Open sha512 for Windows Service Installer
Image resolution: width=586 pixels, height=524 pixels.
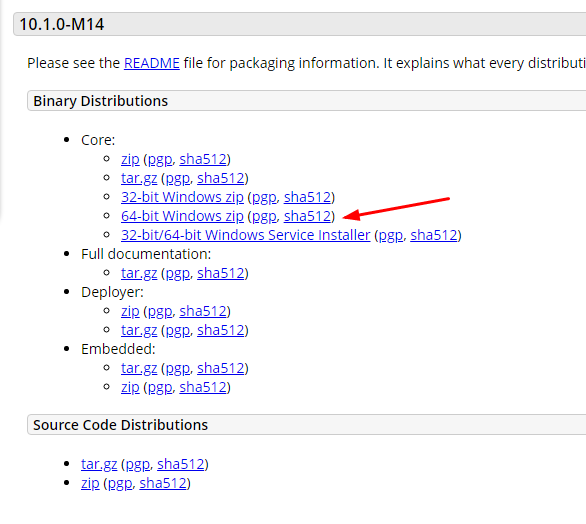[x=434, y=235]
